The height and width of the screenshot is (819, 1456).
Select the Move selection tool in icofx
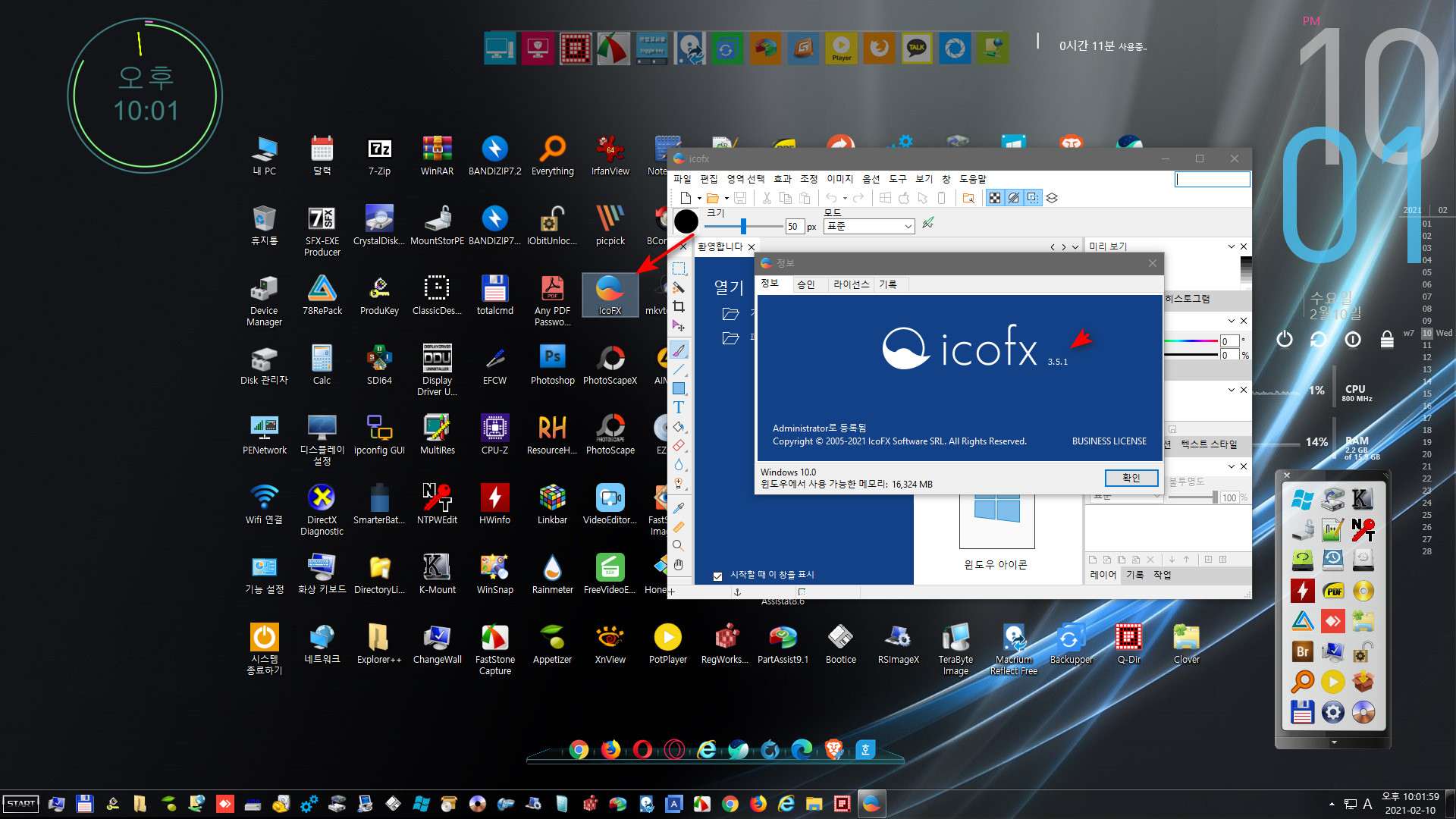(679, 325)
